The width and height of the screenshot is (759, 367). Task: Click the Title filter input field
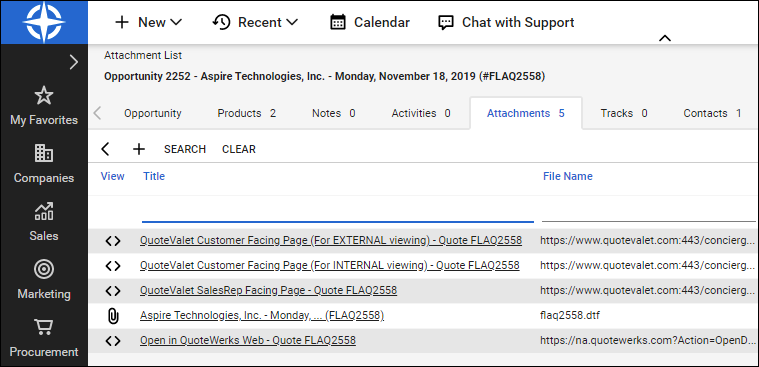coord(338,212)
